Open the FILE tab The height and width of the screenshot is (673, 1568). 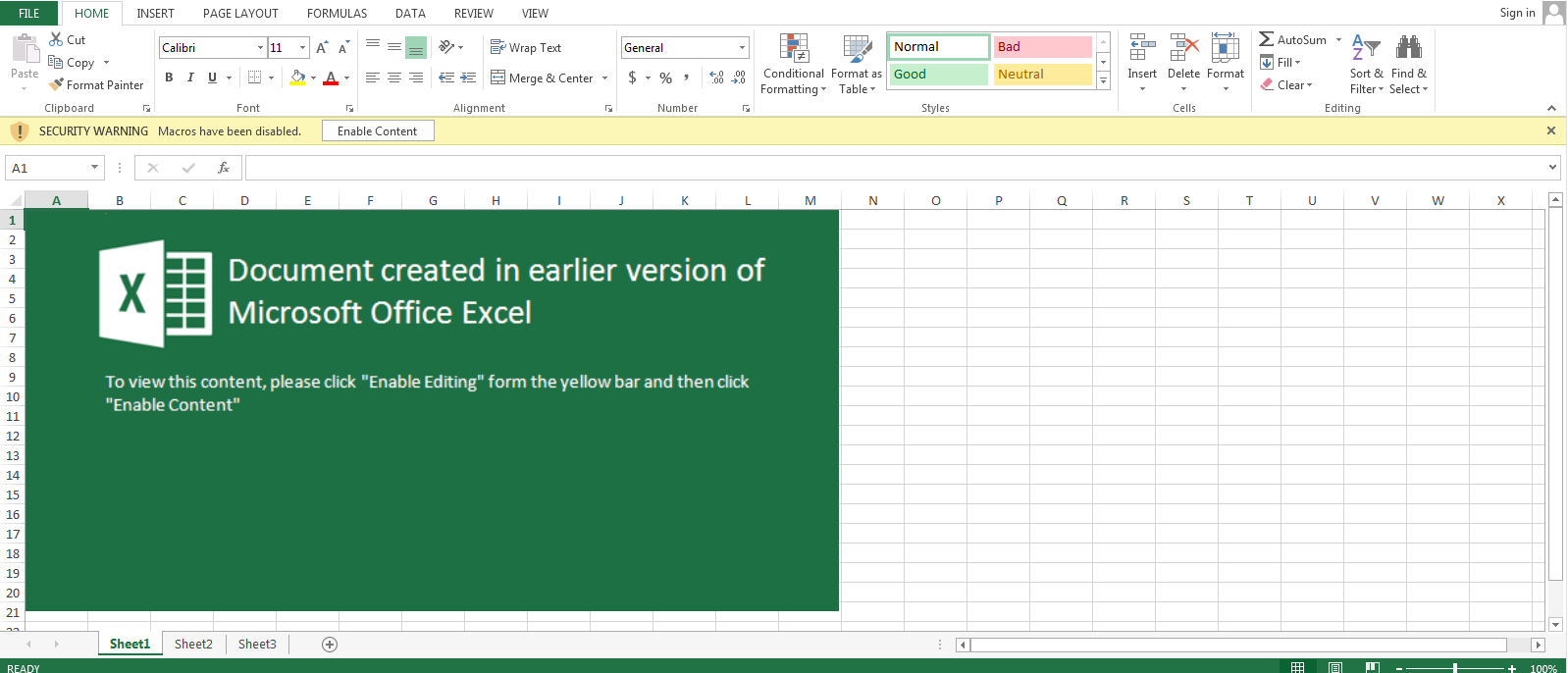(28, 13)
